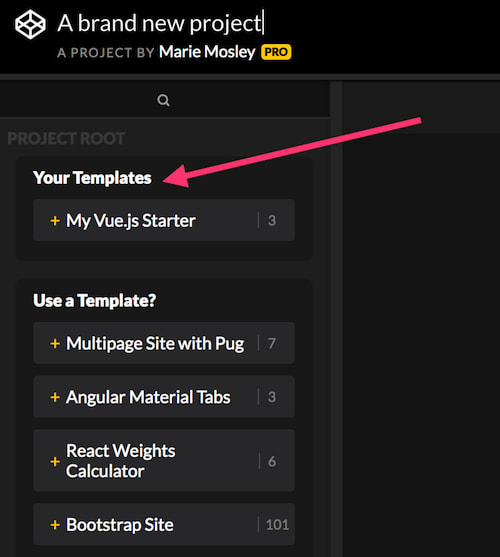Load the Bootstrap Site template
Screen dimensions: 500x557
point(164,524)
